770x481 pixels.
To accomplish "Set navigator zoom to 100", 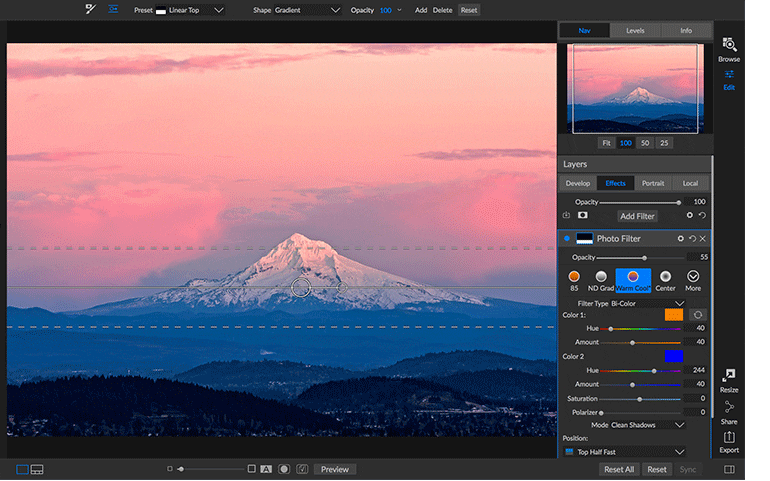I will tap(626, 143).
